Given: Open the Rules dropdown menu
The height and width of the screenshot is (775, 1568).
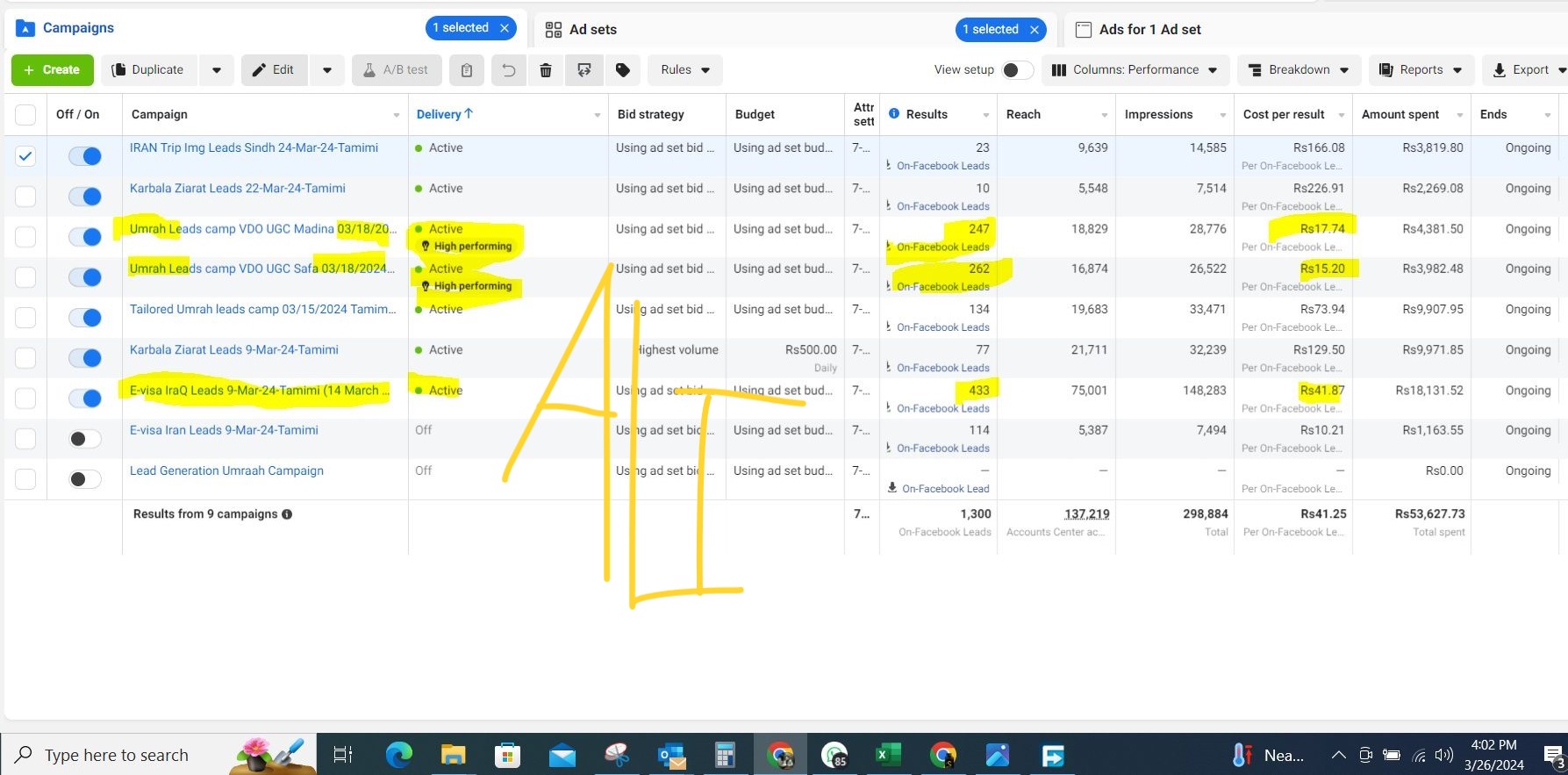Looking at the screenshot, I should 685,70.
